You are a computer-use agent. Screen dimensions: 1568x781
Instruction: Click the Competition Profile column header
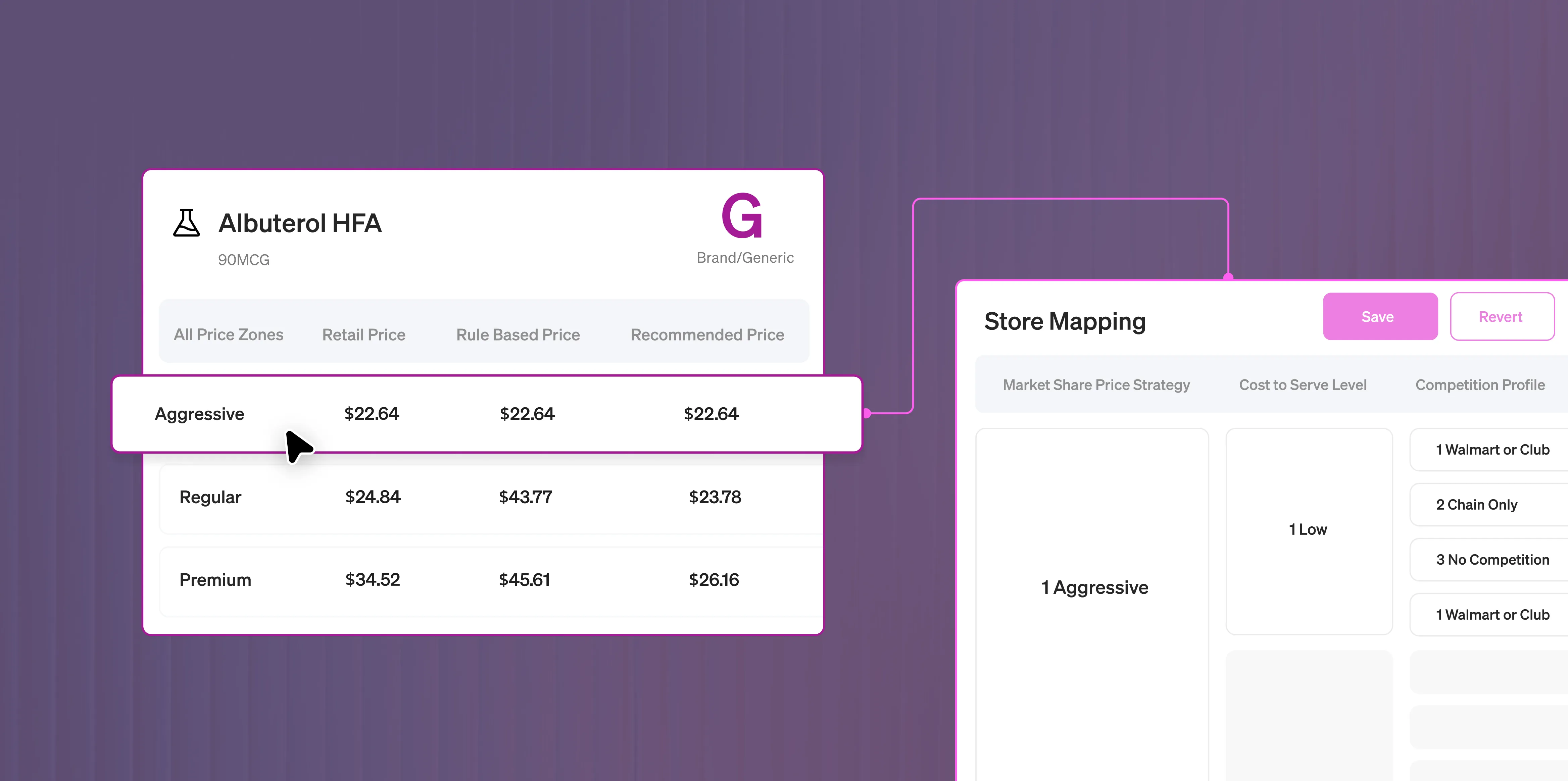[1480, 385]
